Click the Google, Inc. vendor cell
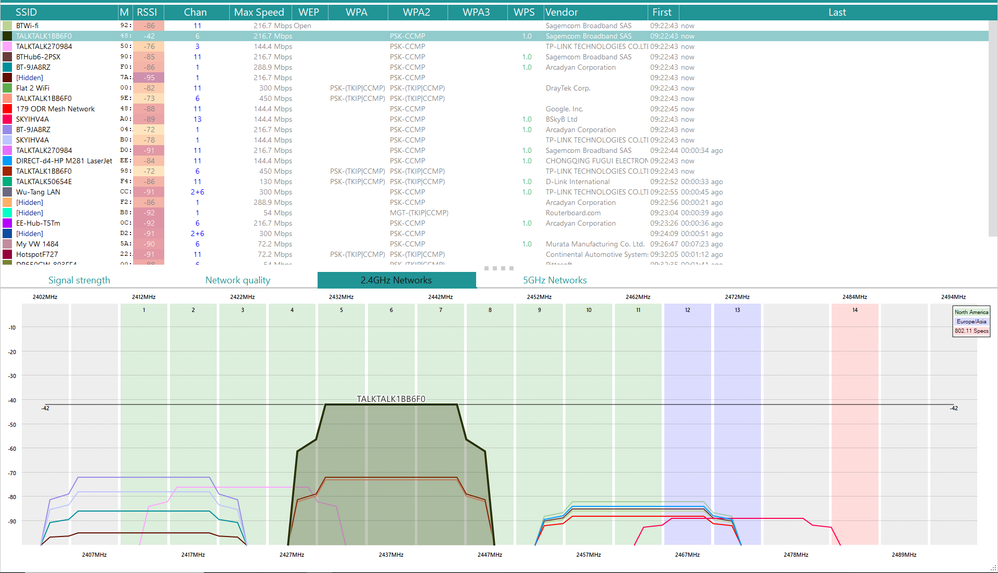This screenshot has width=998, height=573. coord(564,109)
